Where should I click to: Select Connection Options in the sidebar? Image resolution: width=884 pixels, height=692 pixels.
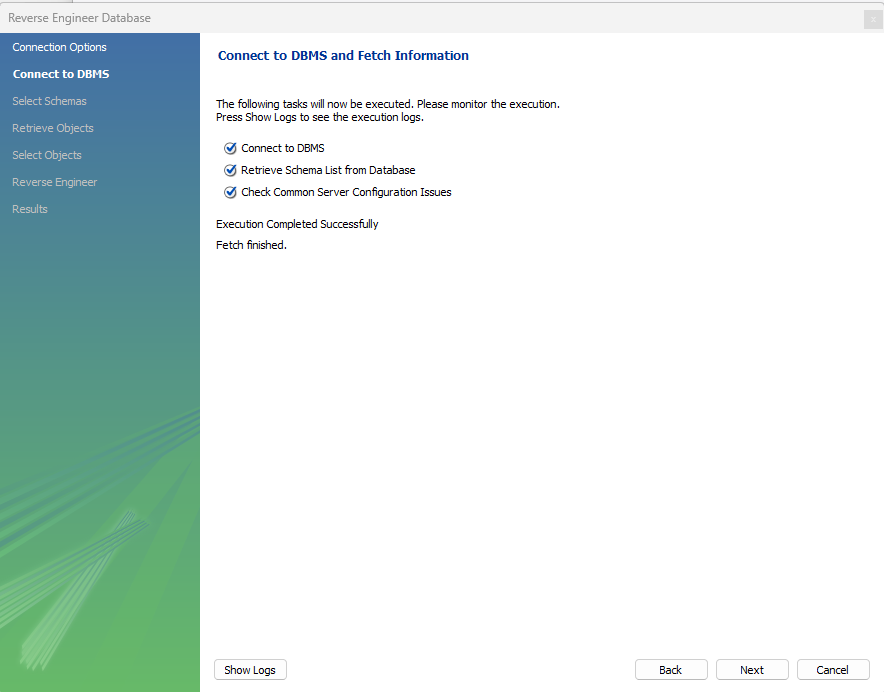coord(59,47)
